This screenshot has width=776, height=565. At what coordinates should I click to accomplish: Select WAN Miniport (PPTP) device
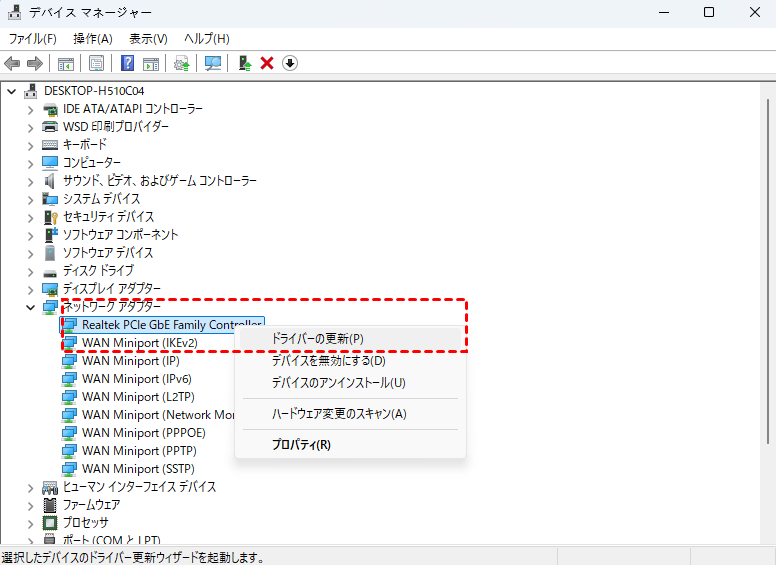[x=130, y=451]
